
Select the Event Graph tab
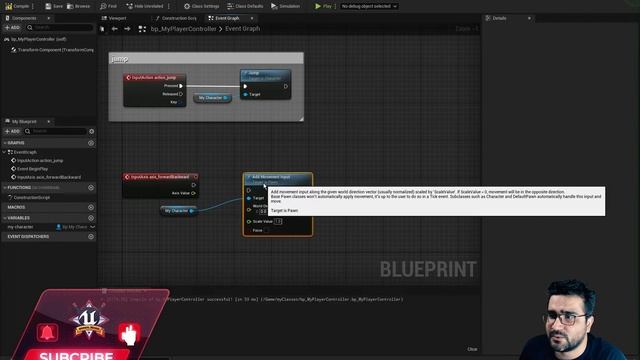point(227,18)
